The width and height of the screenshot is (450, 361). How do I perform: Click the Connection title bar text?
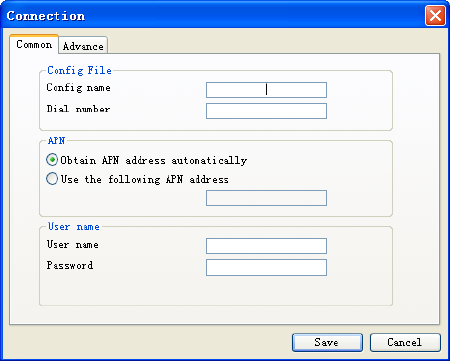click(46, 16)
